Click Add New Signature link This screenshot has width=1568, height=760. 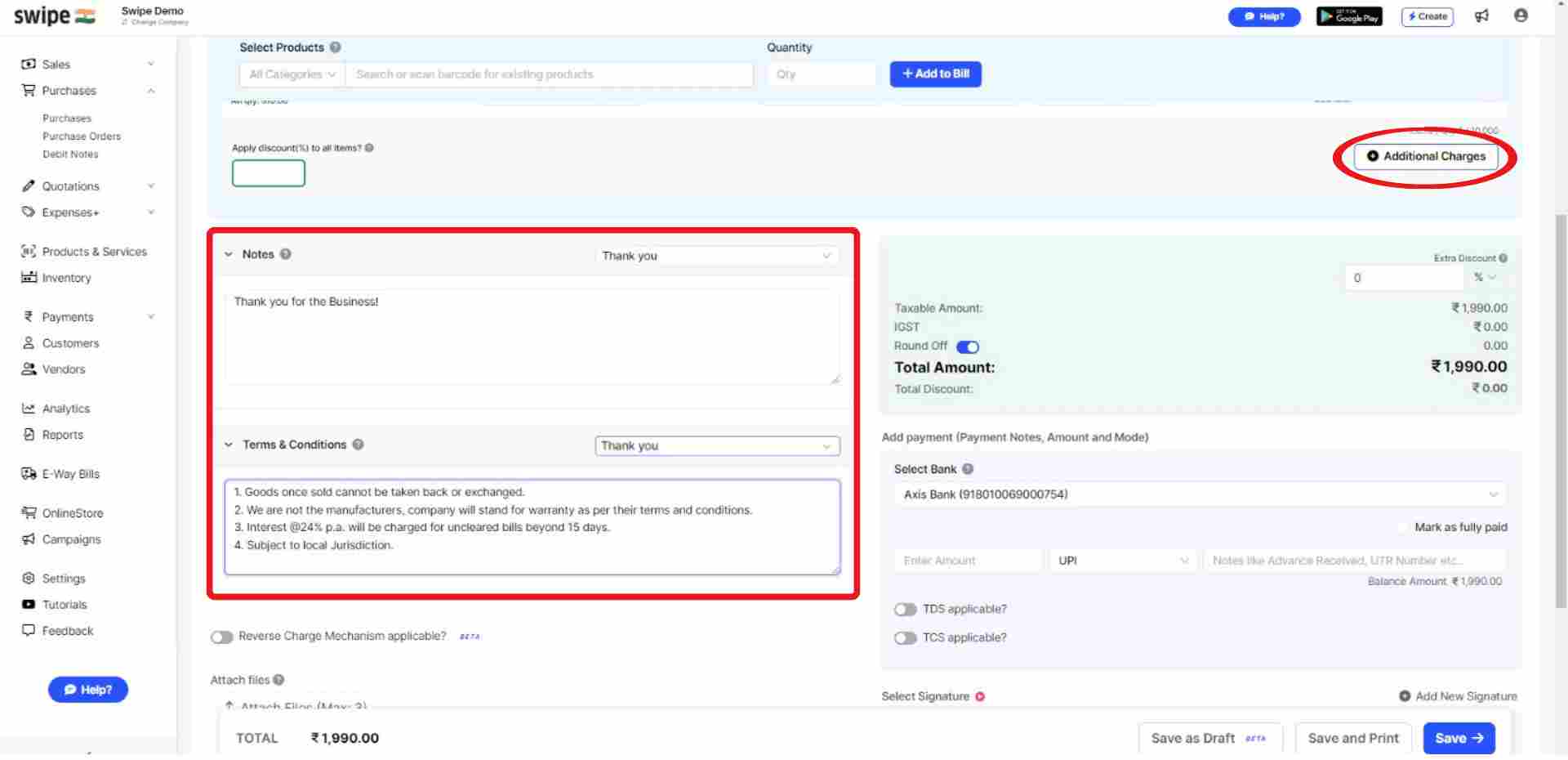point(1458,696)
